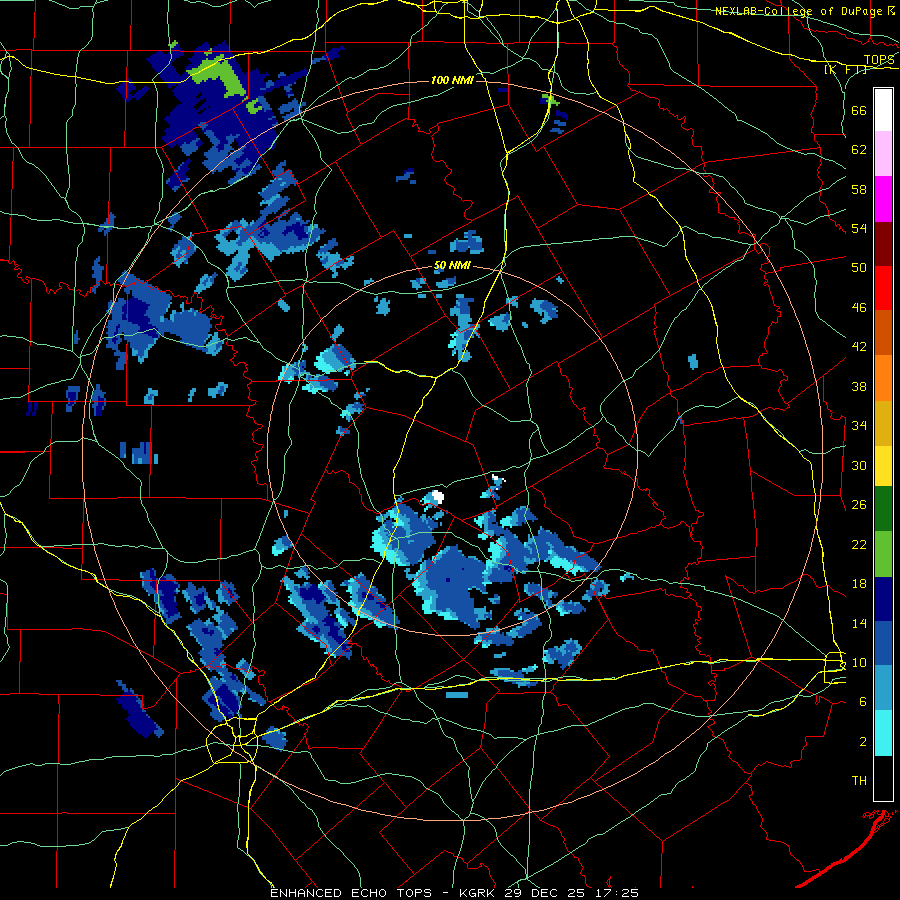Click the '26' scale number
The width and height of the screenshot is (900, 900).
pyautogui.click(x=859, y=505)
